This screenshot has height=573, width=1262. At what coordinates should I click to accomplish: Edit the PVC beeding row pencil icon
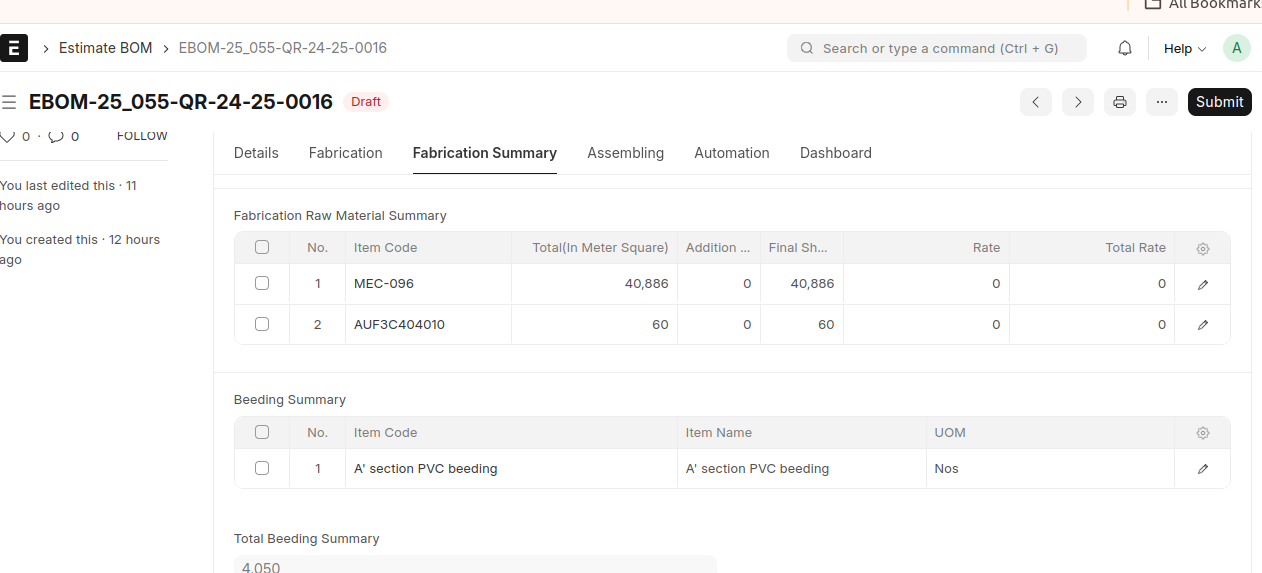(x=1203, y=469)
